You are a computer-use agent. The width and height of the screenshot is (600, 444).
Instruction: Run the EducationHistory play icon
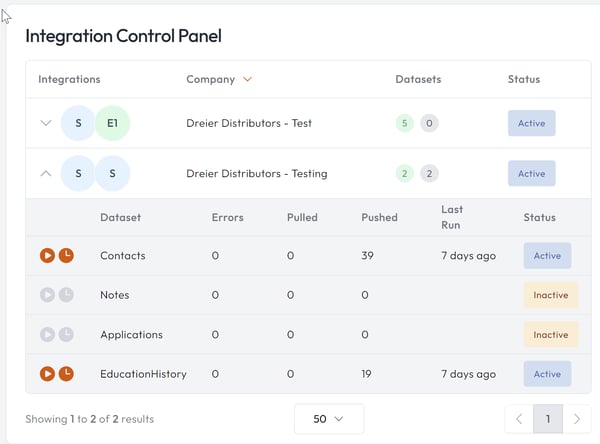47,374
